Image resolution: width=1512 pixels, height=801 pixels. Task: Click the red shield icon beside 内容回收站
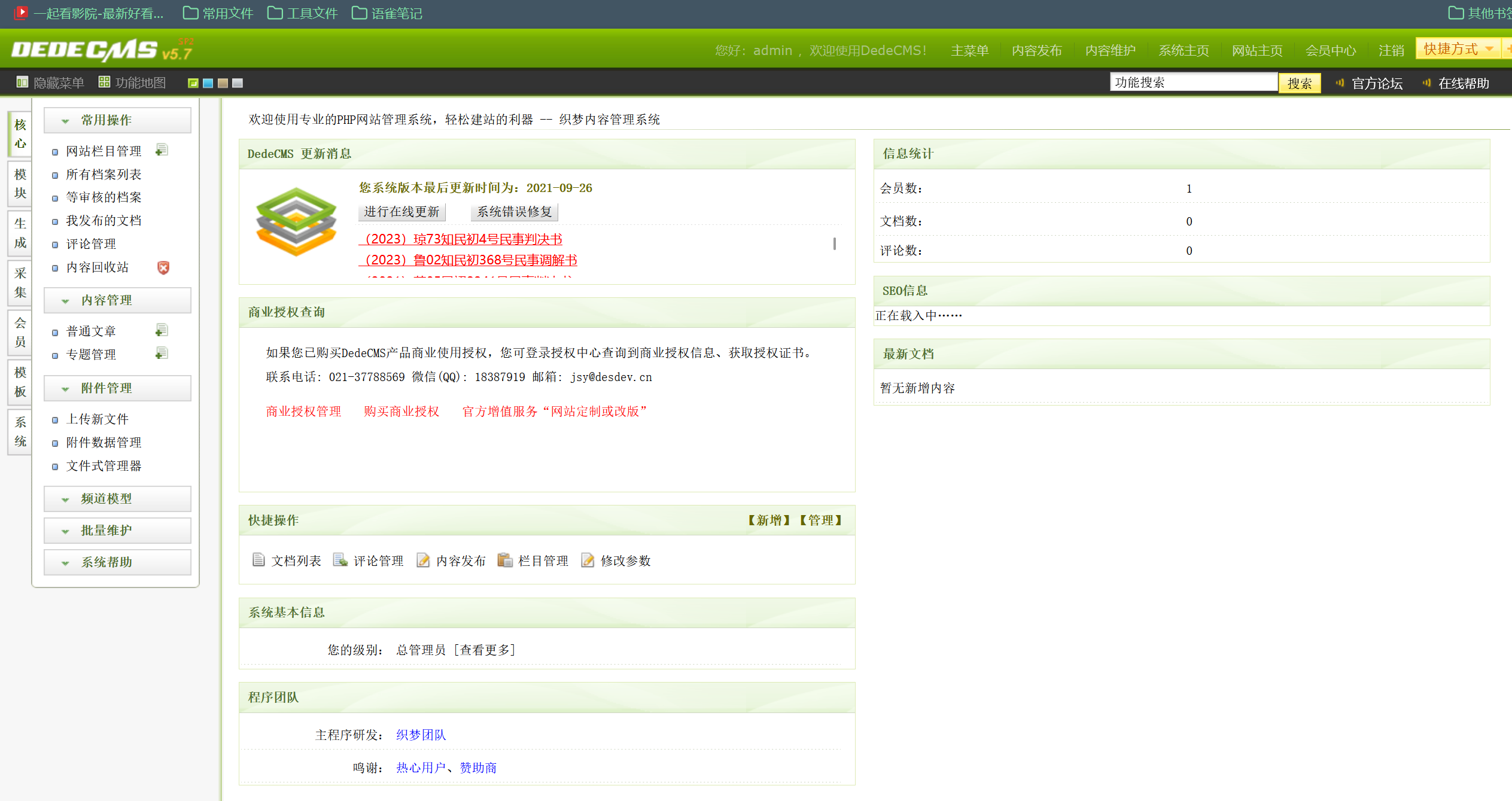pyautogui.click(x=163, y=267)
